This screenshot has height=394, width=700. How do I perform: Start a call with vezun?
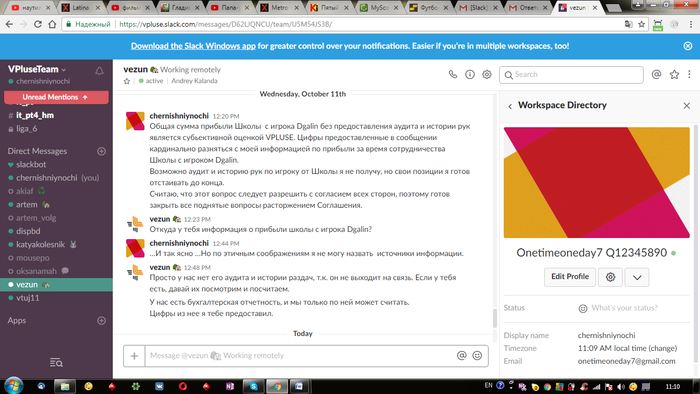[x=453, y=75]
